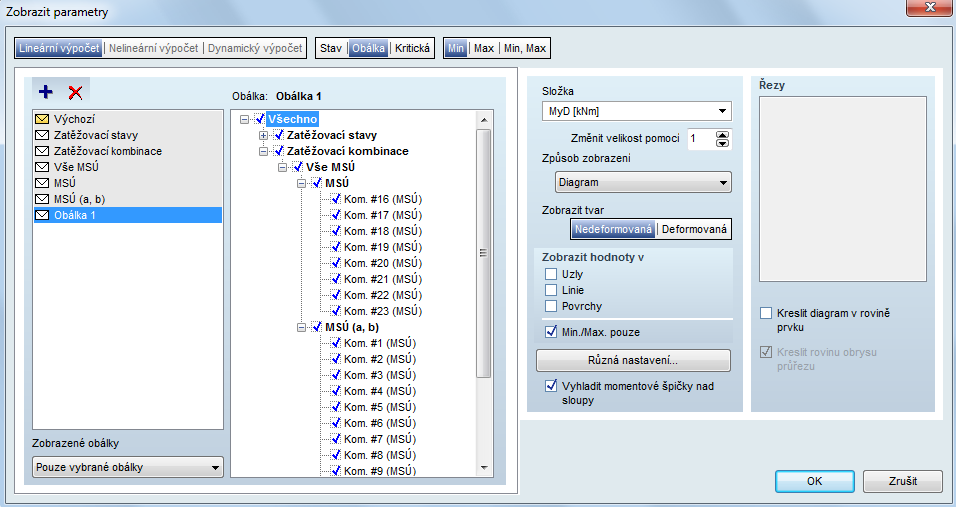Add a new envelope with the plus icon

[46, 92]
